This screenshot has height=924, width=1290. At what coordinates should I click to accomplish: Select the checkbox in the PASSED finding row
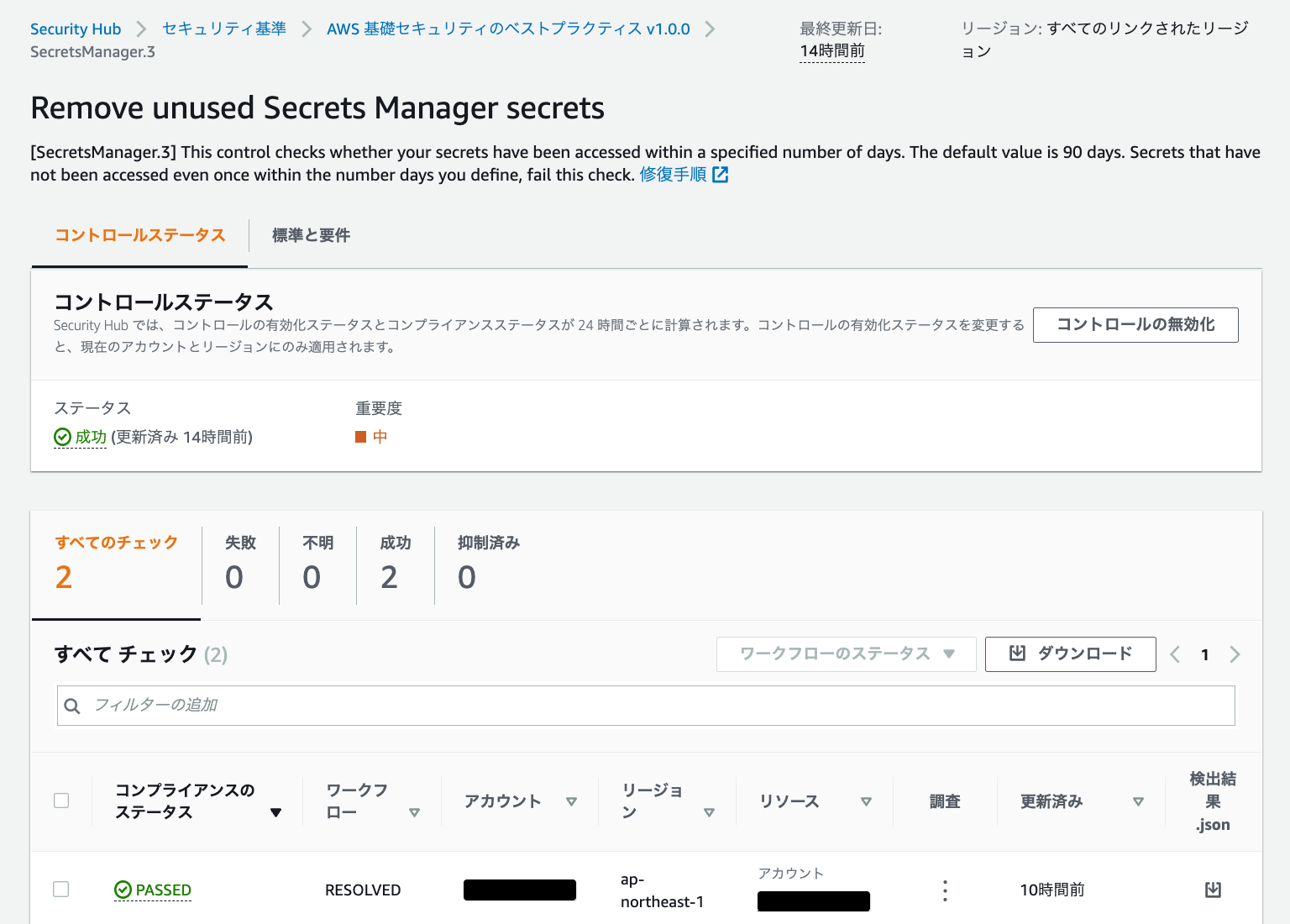(61, 889)
